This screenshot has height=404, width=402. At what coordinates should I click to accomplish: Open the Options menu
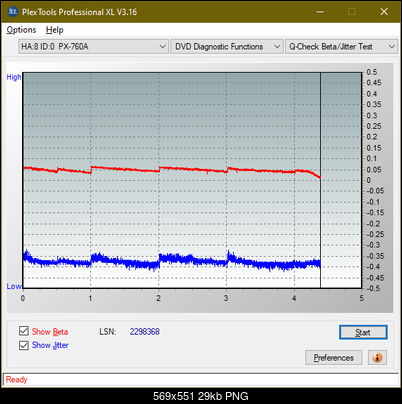(21, 30)
